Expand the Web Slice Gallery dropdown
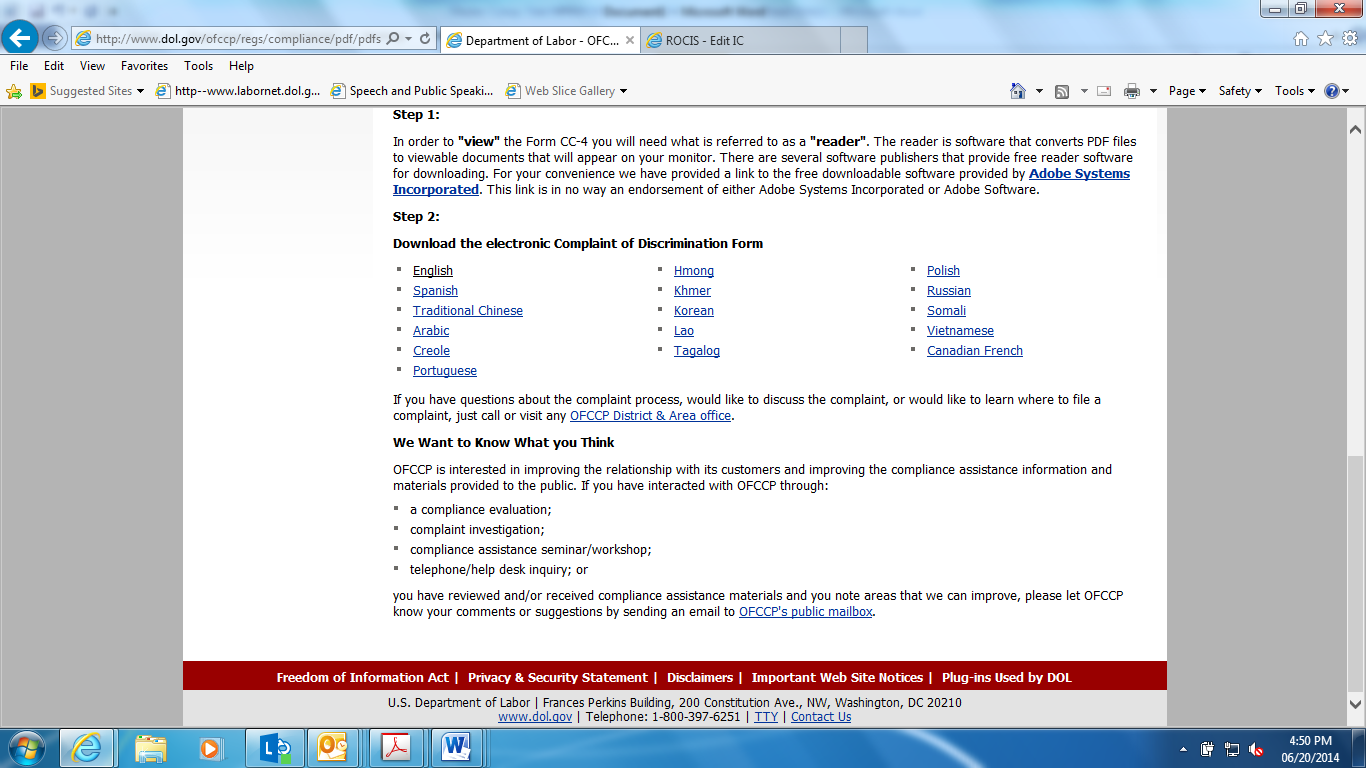Image resolution: width=1366 pixels, height=768 pixels. [x=623, y=91]
